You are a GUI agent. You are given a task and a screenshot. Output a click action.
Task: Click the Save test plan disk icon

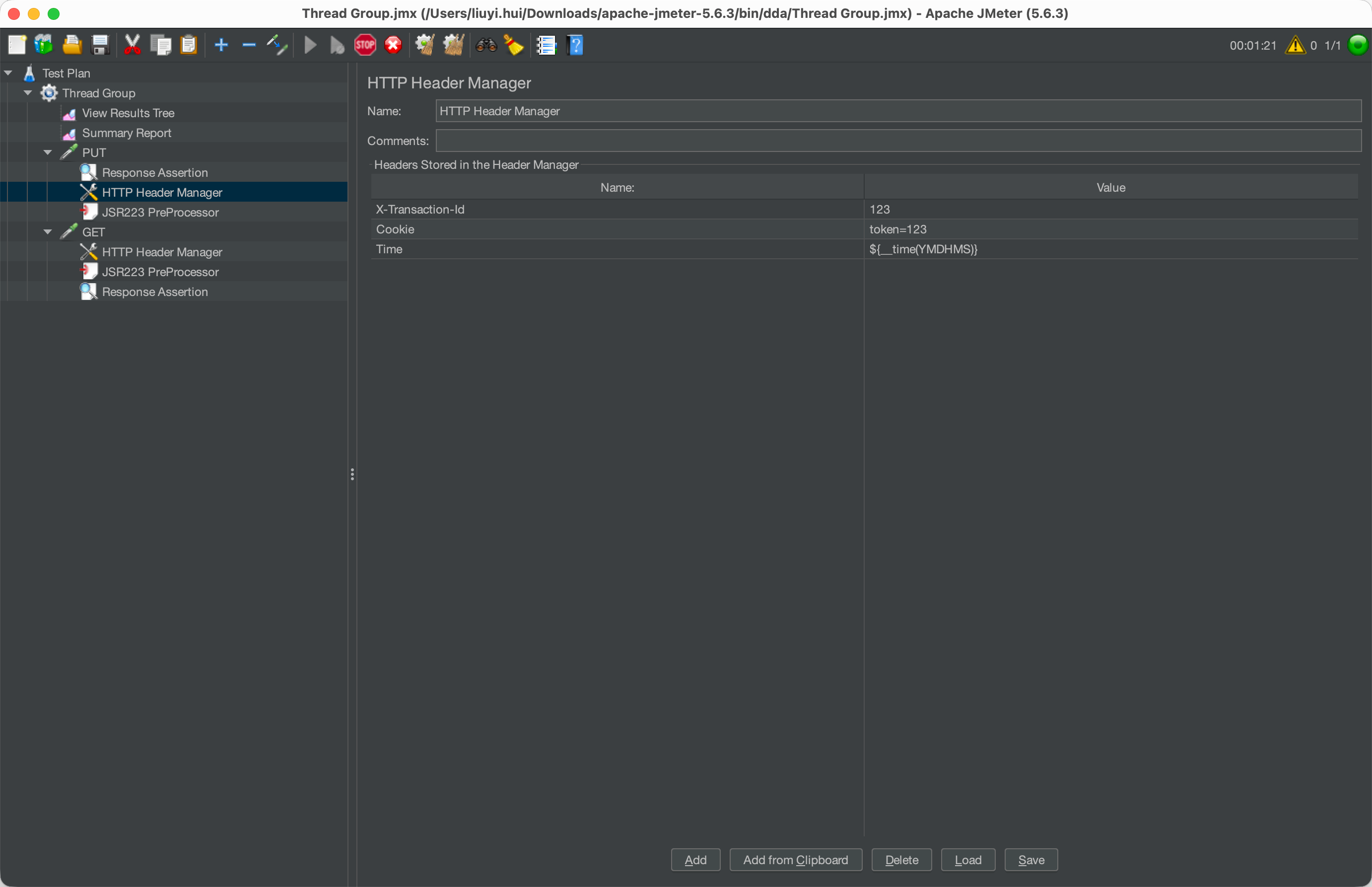pyautogui.click(x=101, y=45)
